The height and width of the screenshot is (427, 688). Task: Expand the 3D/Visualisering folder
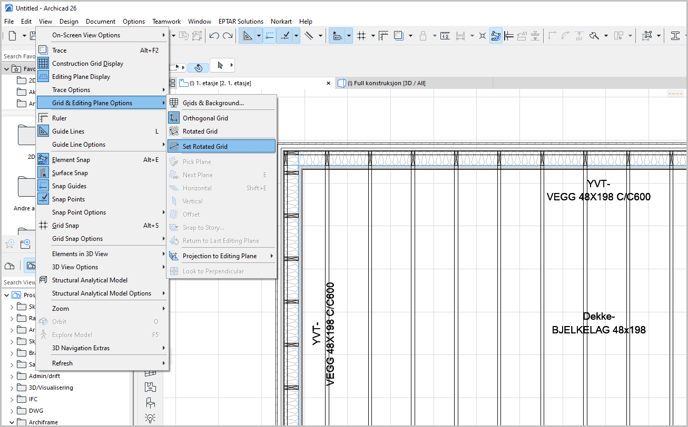(11, 388)
